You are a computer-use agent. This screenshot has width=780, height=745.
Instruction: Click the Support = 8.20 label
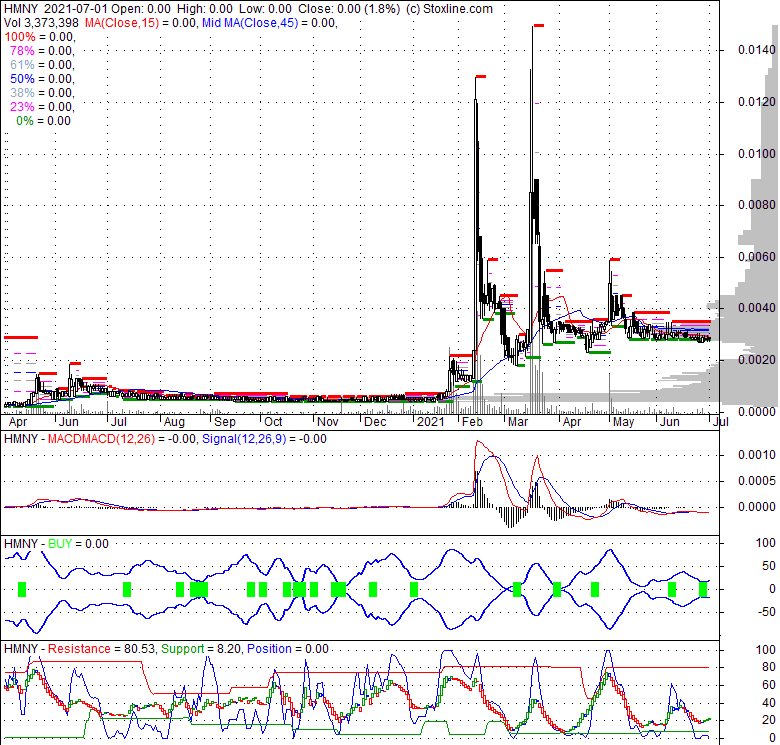[x=201, y=649]
